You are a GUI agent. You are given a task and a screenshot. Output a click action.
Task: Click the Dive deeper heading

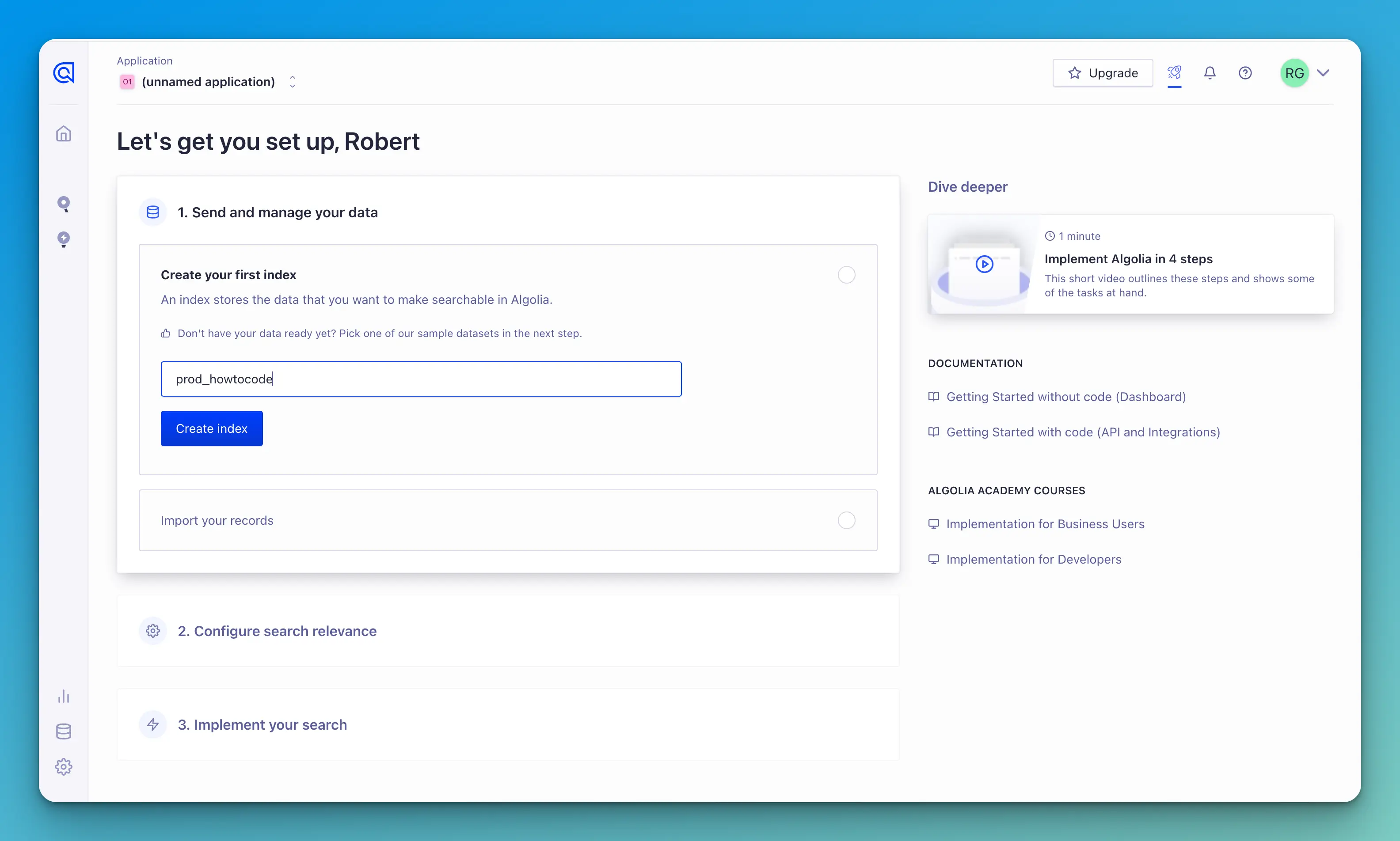pyautogui.click(x=967, y=187)
